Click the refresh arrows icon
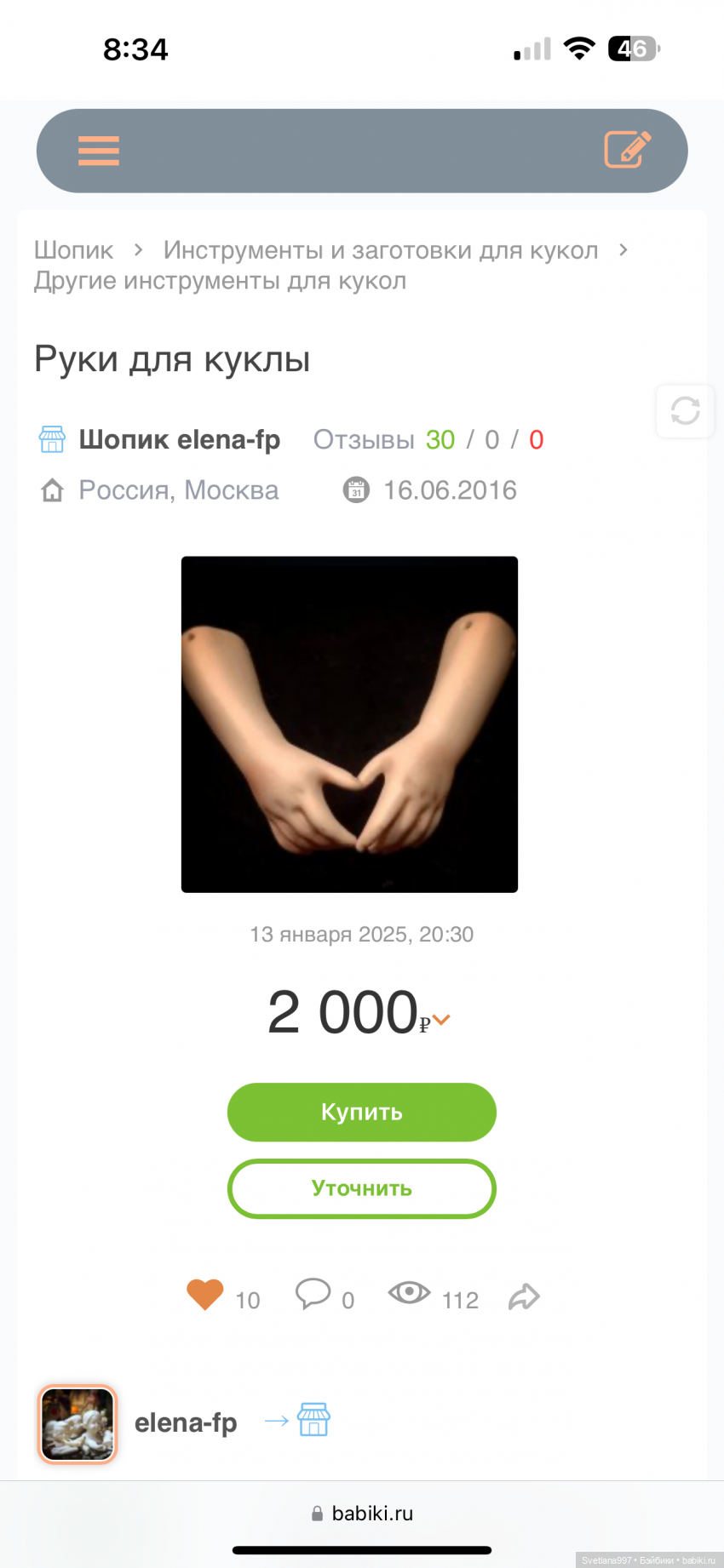The image size is (724, 1568). click(685, 411)
